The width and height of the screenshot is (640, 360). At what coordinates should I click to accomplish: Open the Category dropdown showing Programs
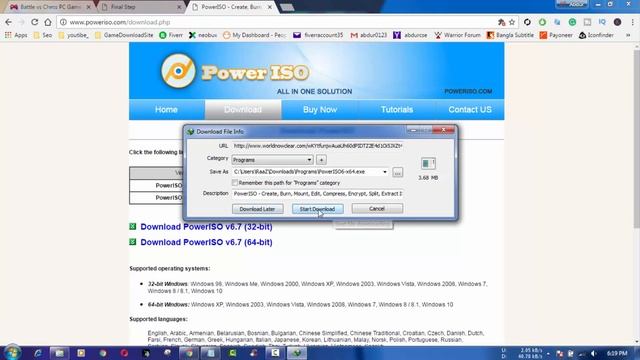point(272,160)
